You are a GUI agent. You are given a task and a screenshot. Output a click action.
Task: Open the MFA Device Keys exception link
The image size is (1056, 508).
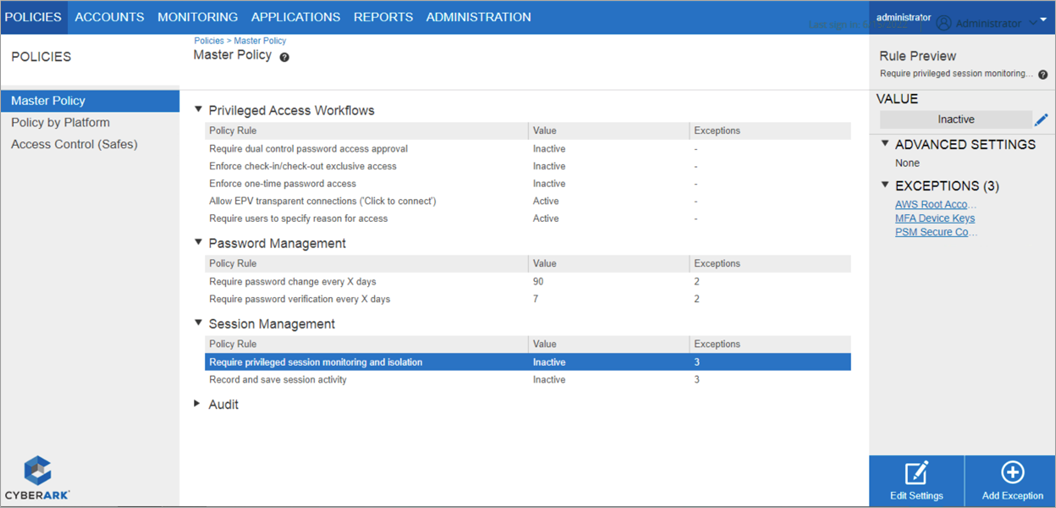coord(935,218)
